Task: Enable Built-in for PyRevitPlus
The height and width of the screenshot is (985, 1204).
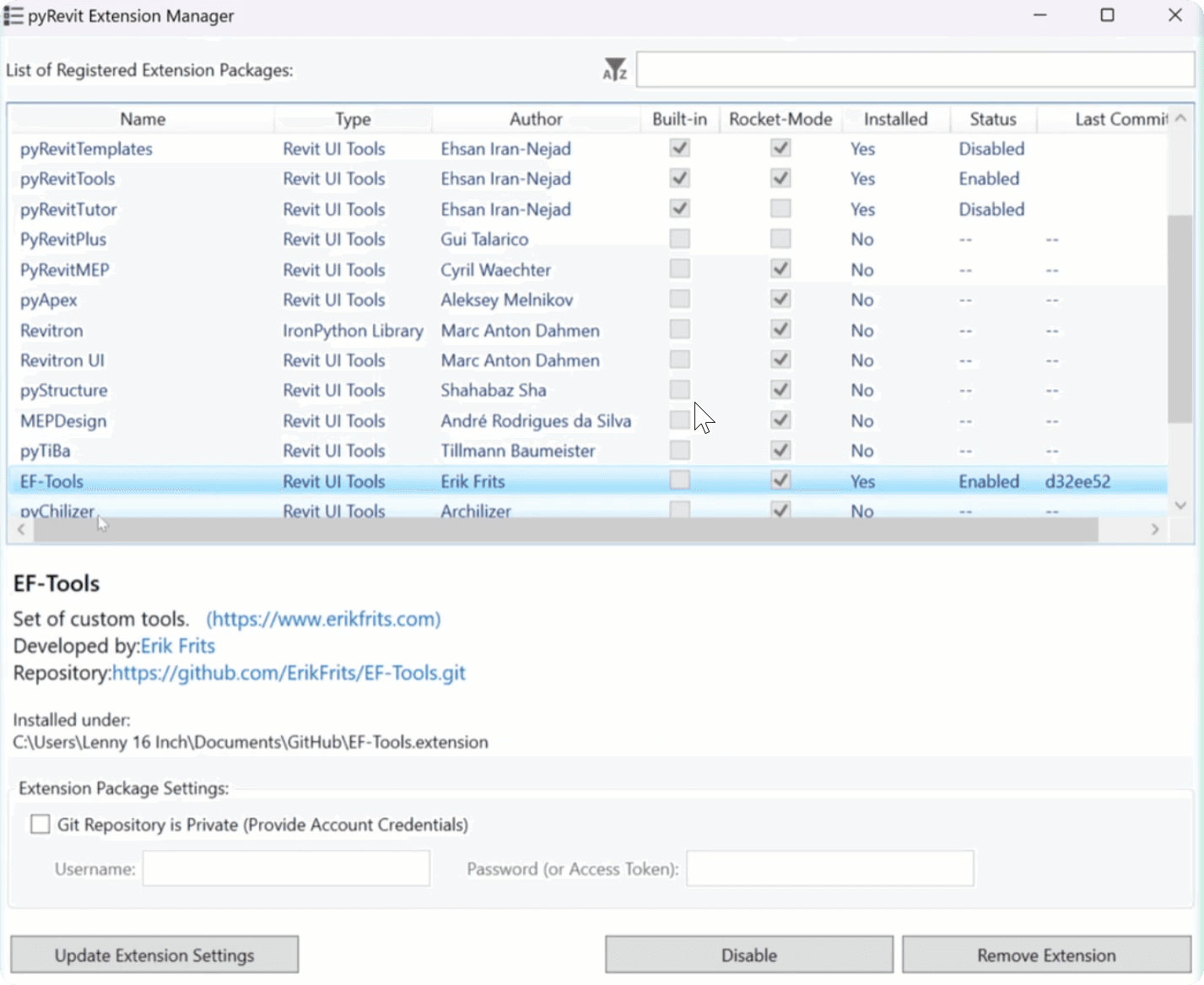Action: pyautogui.click(x=679, y=238)
